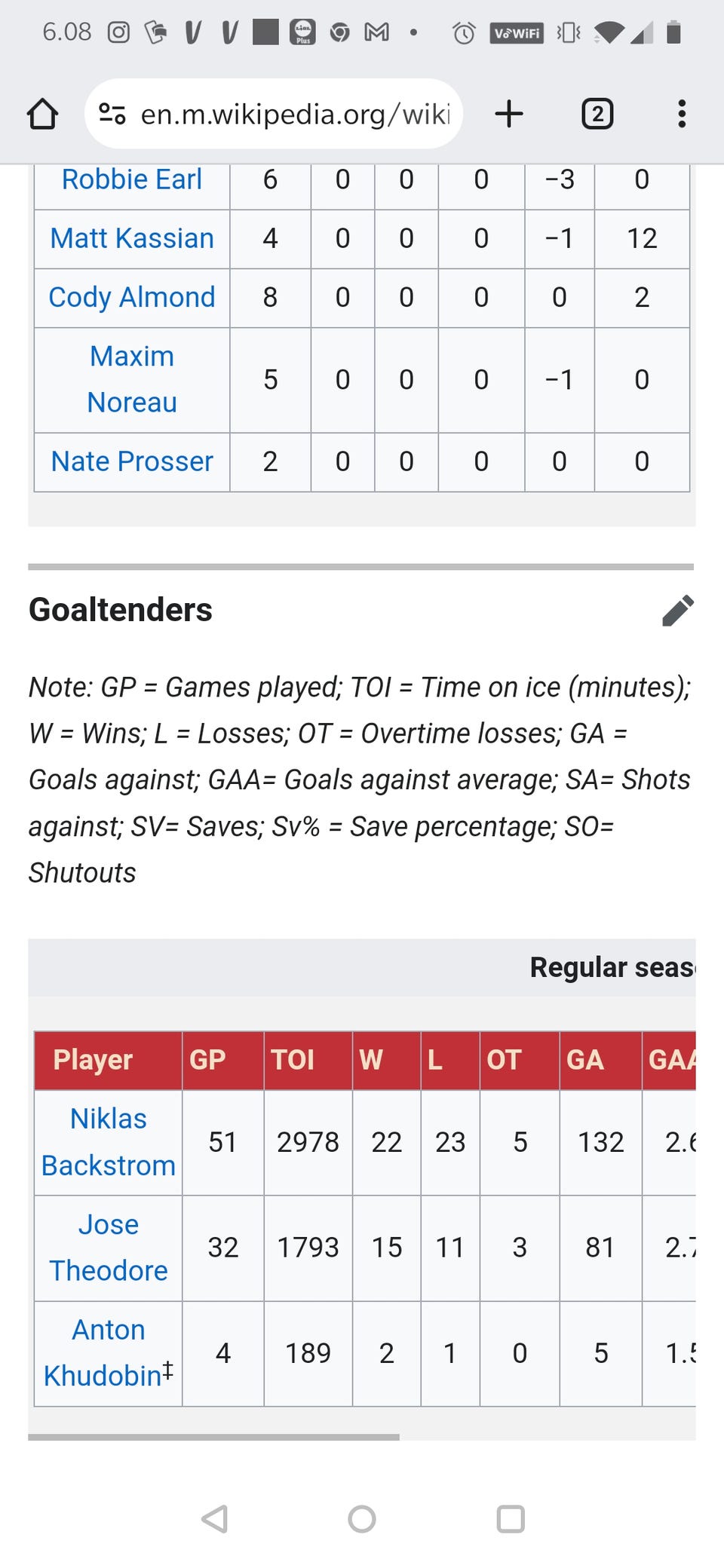This screenshot has height=1568, width=724.
Task: Tap the Wikipedia URL address field
Action: pos(295,115)
